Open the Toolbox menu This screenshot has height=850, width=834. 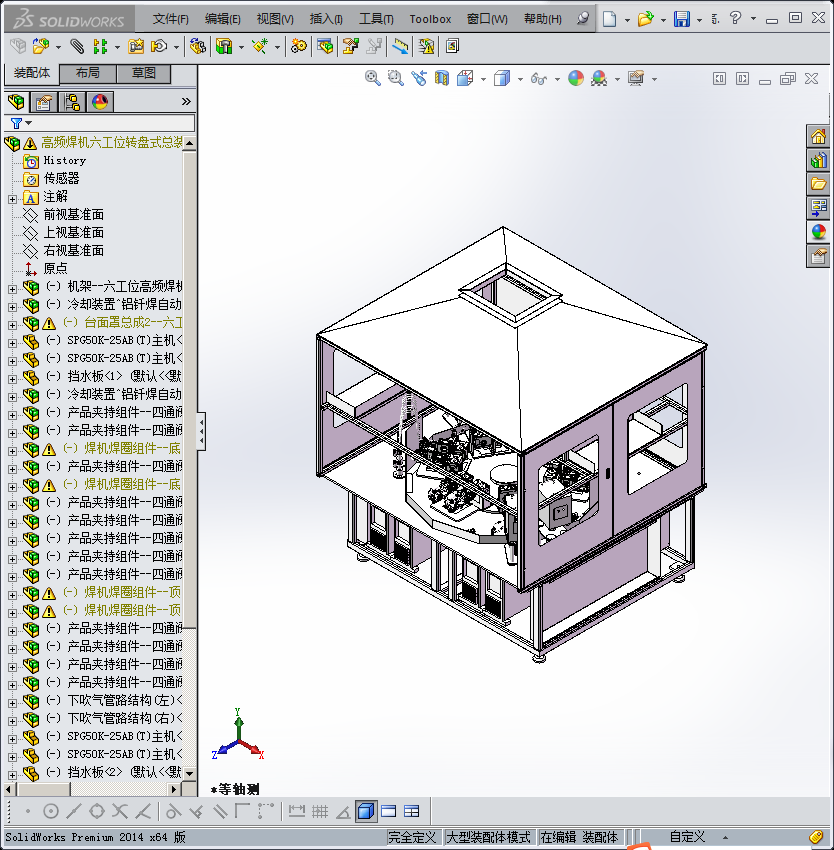430,19
